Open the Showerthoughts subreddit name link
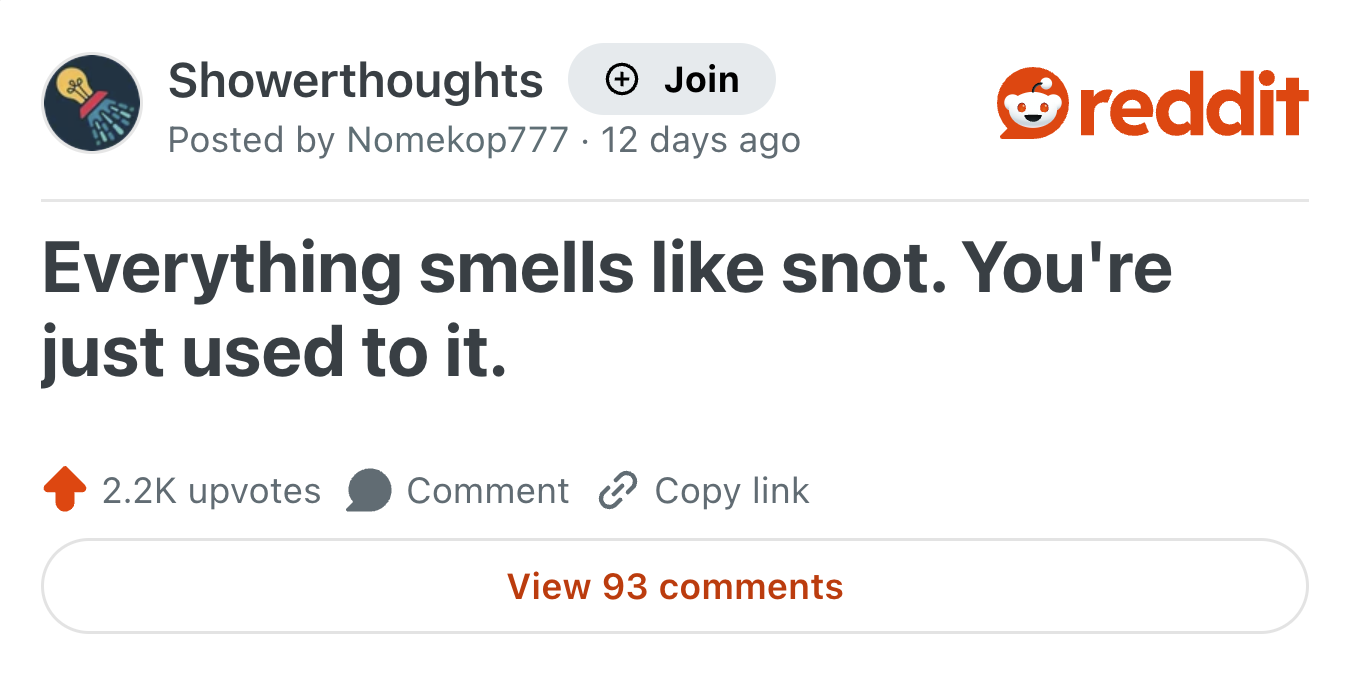1350x700 pixels. pos(355,80)
